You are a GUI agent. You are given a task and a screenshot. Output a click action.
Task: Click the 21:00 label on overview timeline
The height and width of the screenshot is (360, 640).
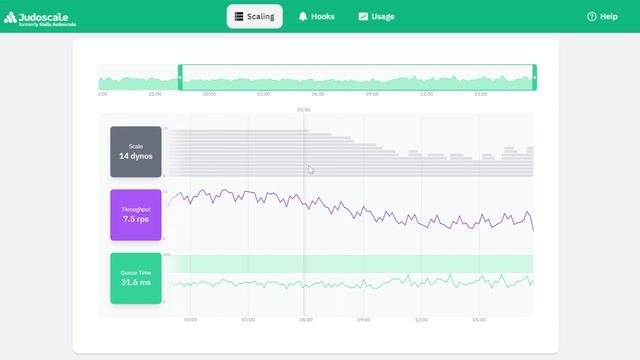[155, 94]
